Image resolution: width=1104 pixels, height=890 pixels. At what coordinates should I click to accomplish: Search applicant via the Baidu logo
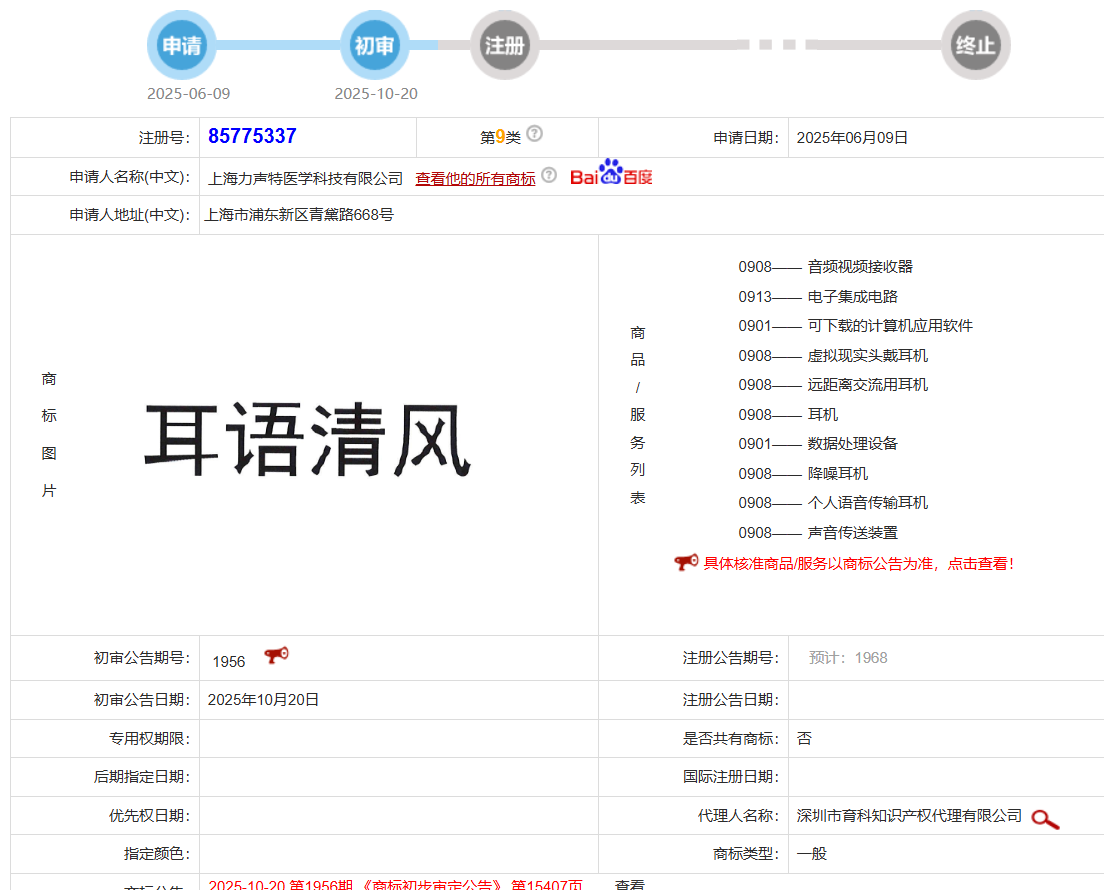tap(611, 174)
